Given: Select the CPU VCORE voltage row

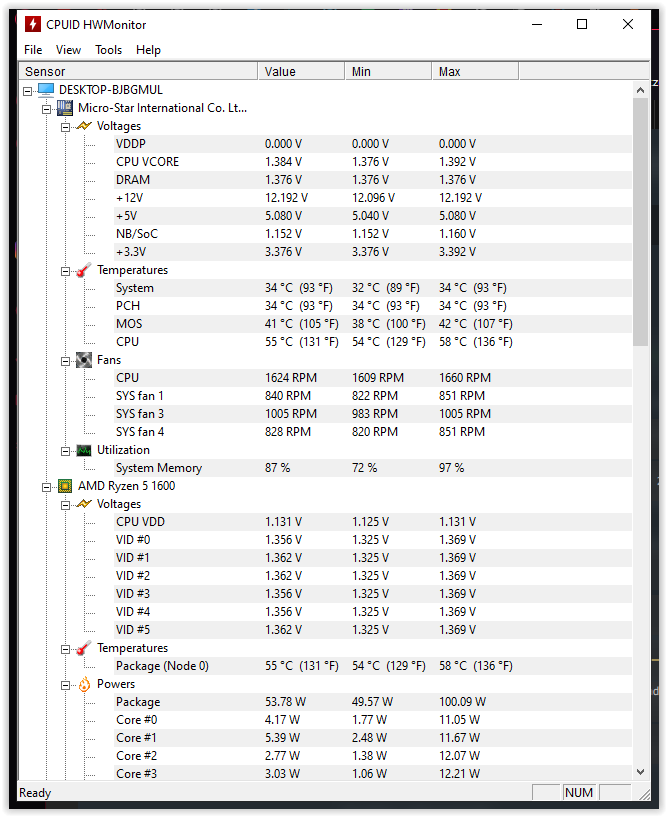Looking at the screenshot, I should [373, 162].
